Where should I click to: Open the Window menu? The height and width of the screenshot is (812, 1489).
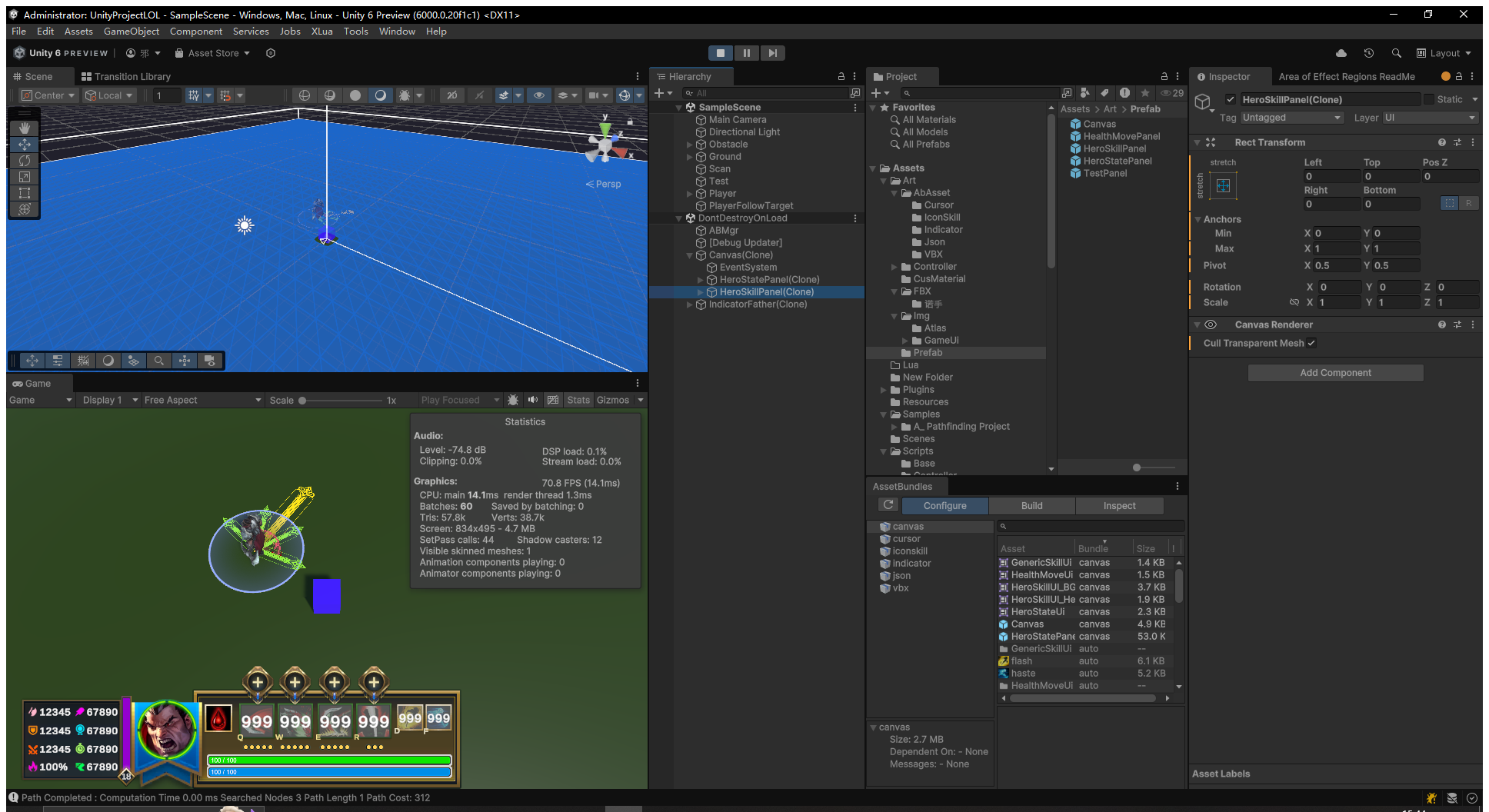pos(397,32)
